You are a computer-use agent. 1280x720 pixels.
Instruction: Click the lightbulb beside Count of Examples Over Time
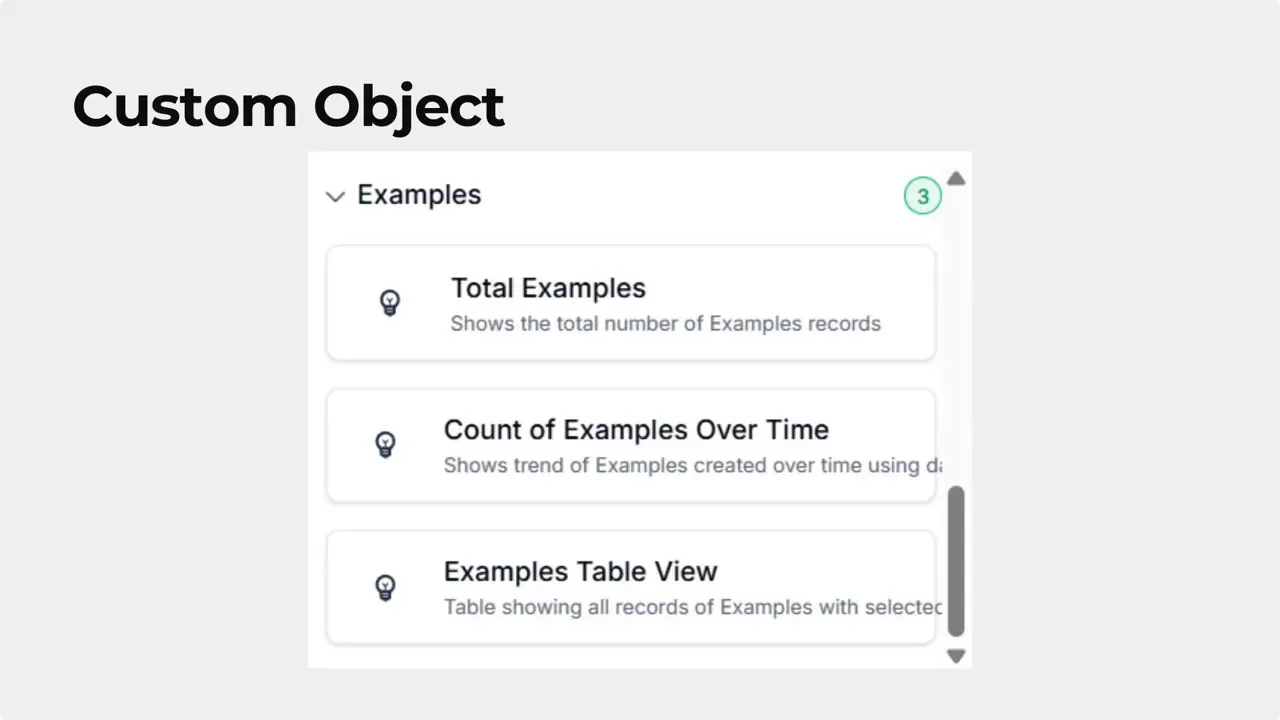(385, 444)
